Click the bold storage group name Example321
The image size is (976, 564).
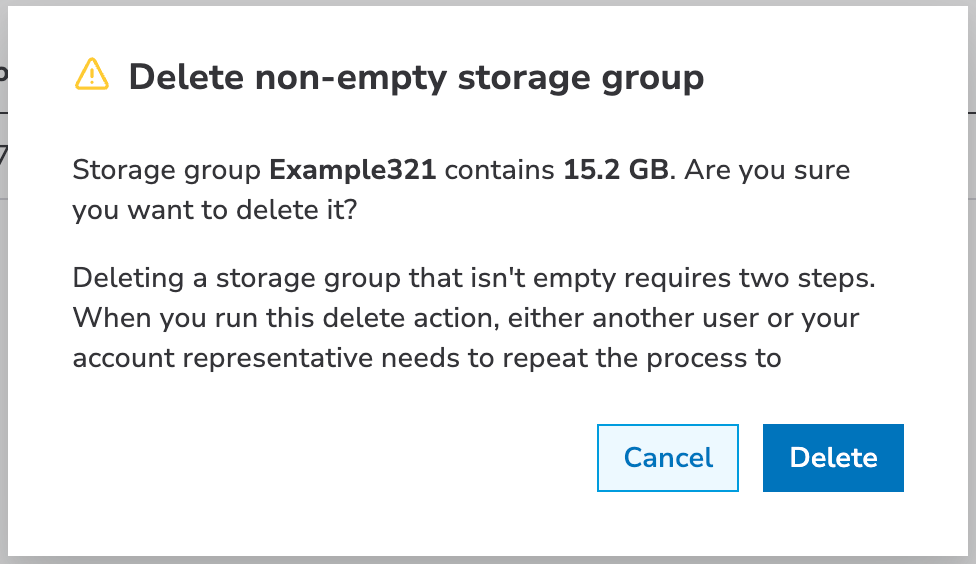pos(353,170)
